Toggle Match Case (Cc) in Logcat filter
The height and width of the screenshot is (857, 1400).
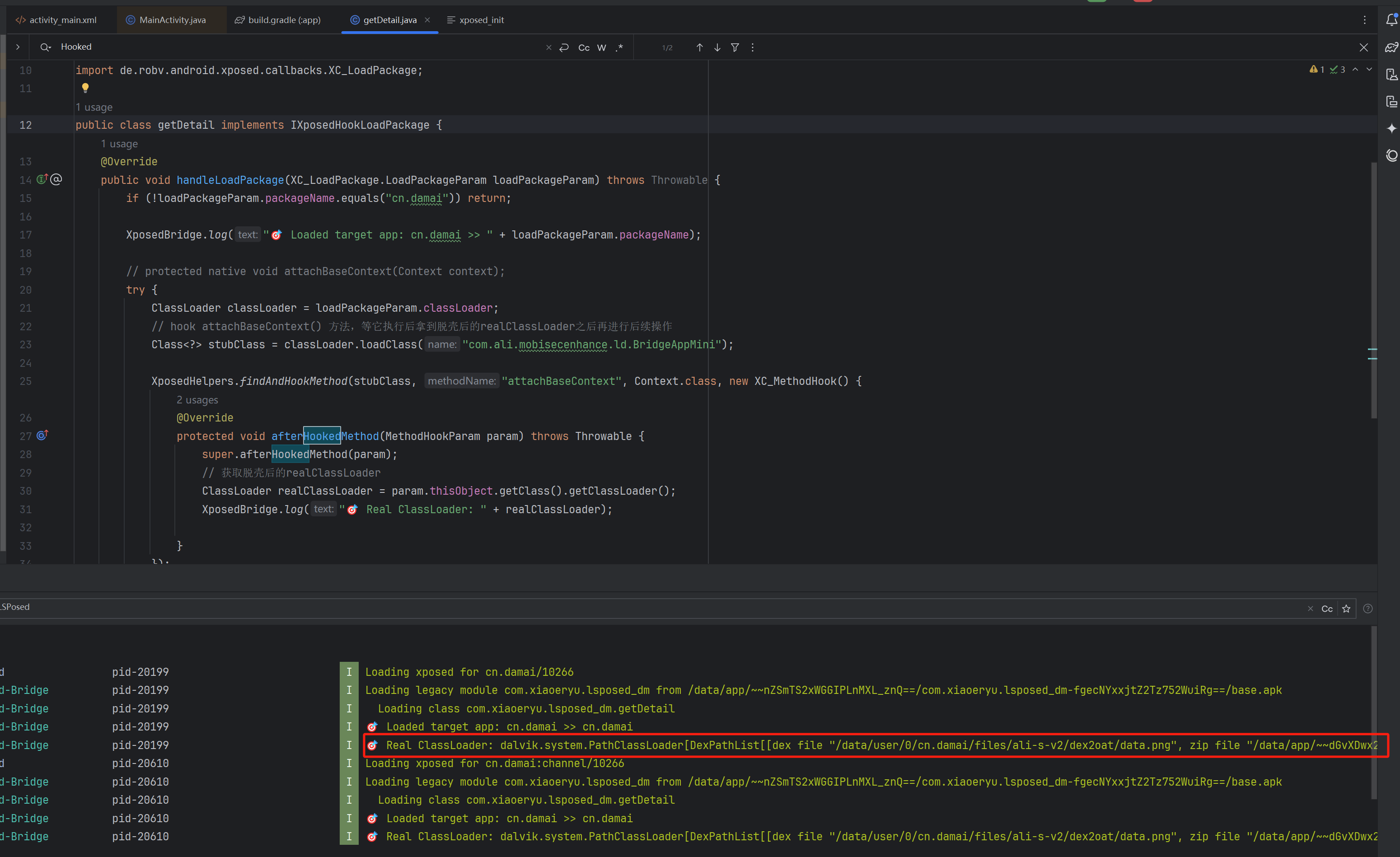tap(1327, 609)
